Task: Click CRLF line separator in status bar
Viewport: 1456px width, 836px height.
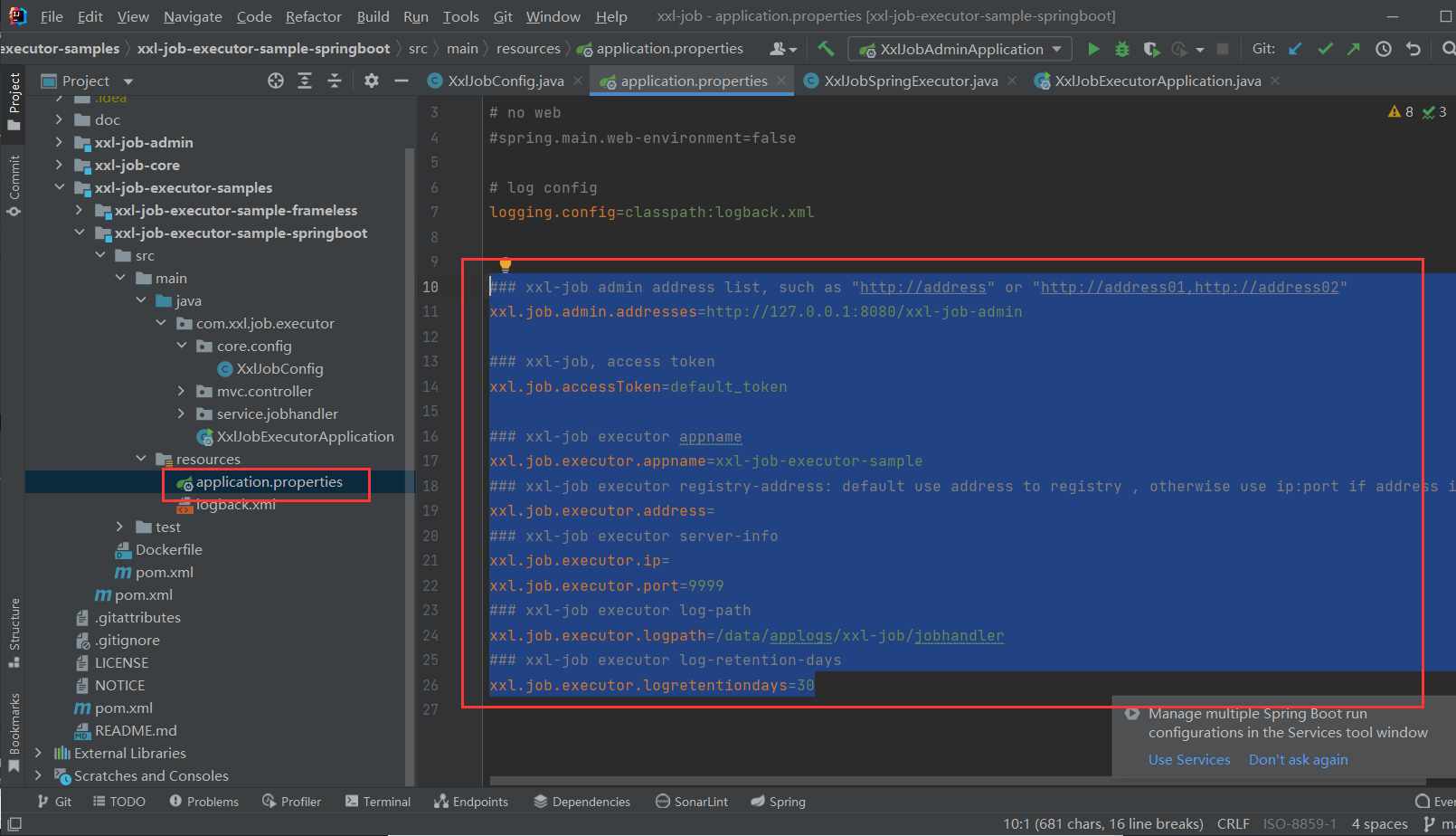Action: pos(1233,823)
